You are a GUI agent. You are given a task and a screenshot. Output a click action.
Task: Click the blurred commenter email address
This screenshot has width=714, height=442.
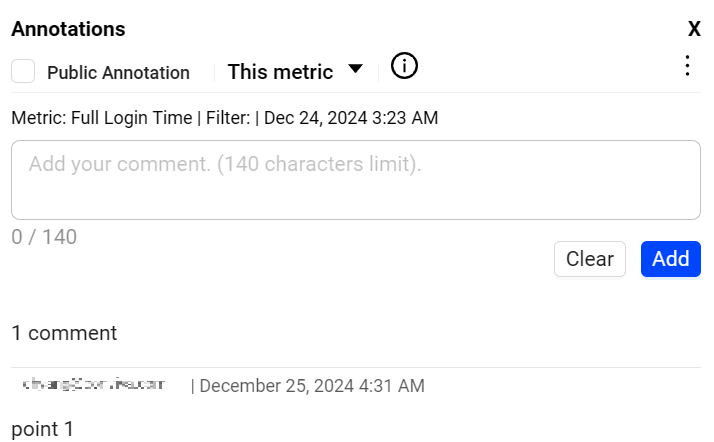93,384
